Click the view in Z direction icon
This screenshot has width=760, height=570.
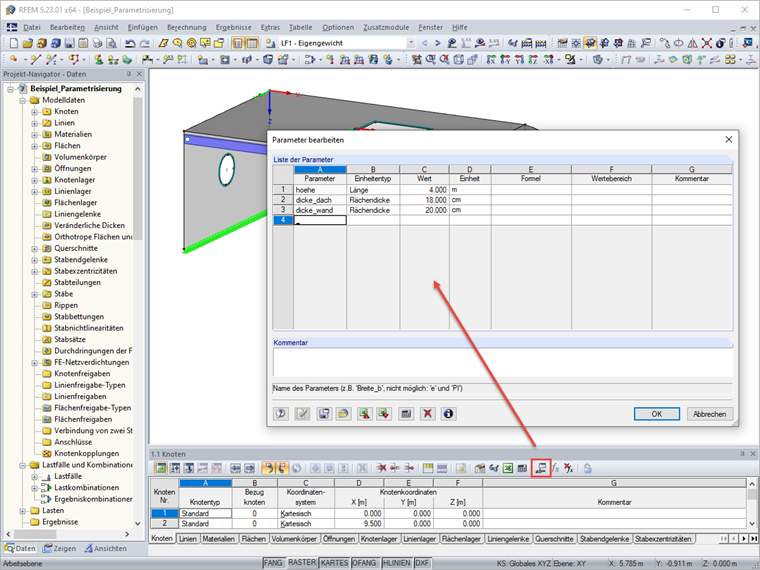click(x=533, y=60)
